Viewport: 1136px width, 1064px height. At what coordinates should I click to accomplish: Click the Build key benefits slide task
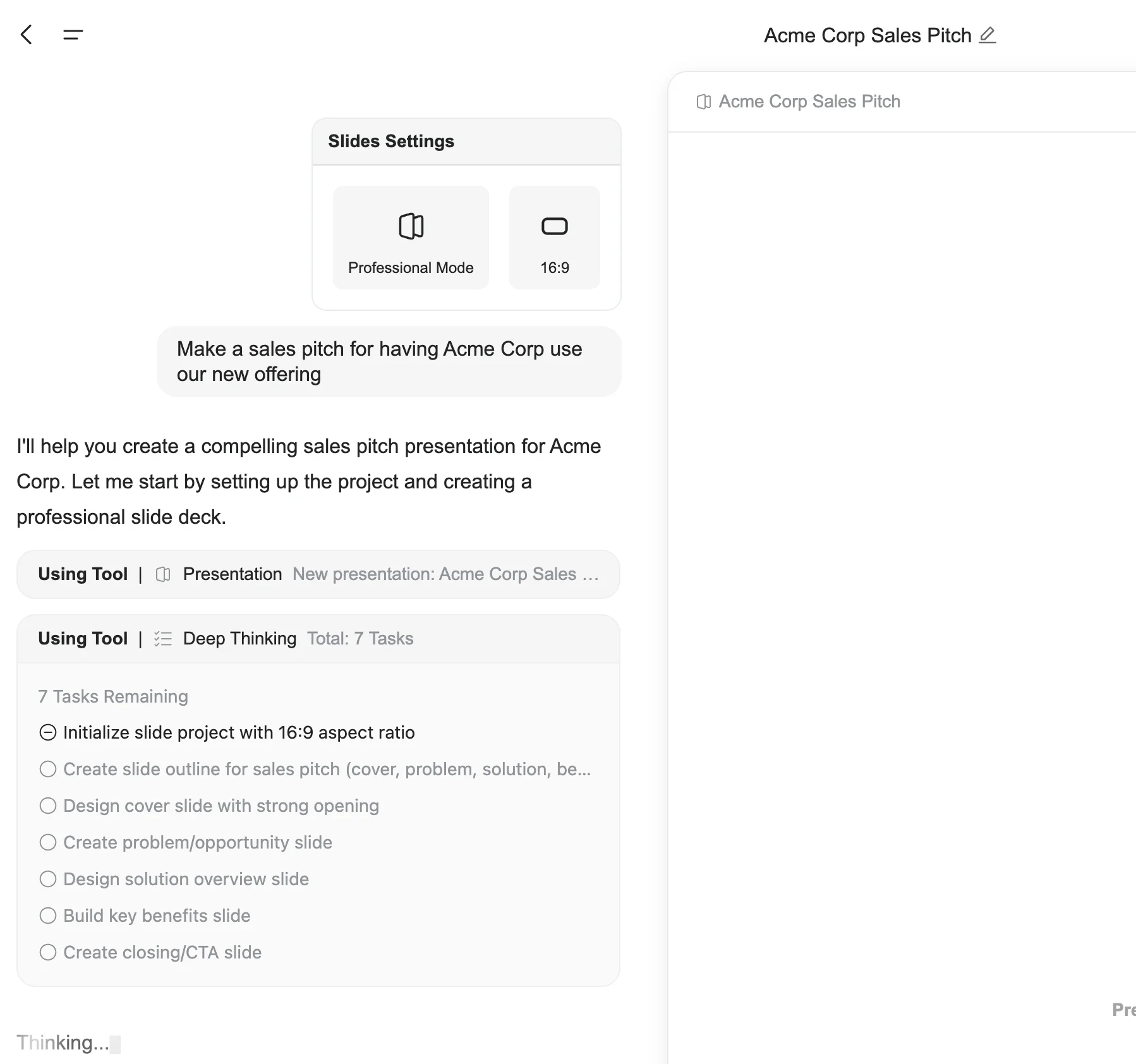[x=157, y=916]
